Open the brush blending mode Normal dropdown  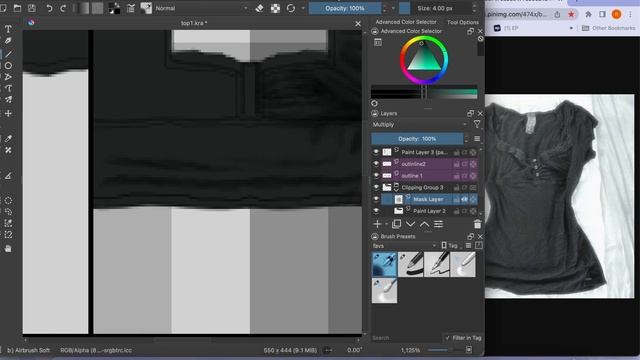201,8
